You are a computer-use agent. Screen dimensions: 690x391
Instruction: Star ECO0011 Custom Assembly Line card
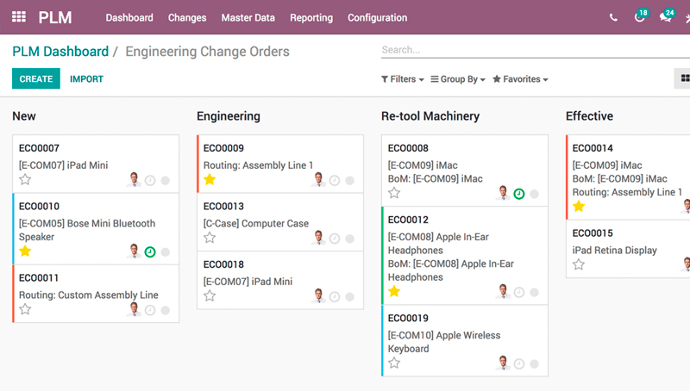tap(25, 309)
